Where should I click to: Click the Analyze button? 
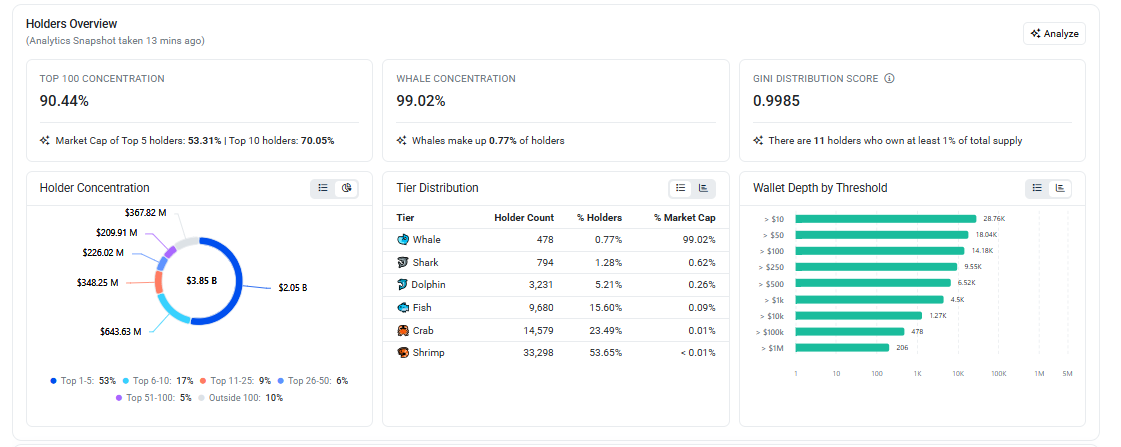click(x=1054, y=34)
